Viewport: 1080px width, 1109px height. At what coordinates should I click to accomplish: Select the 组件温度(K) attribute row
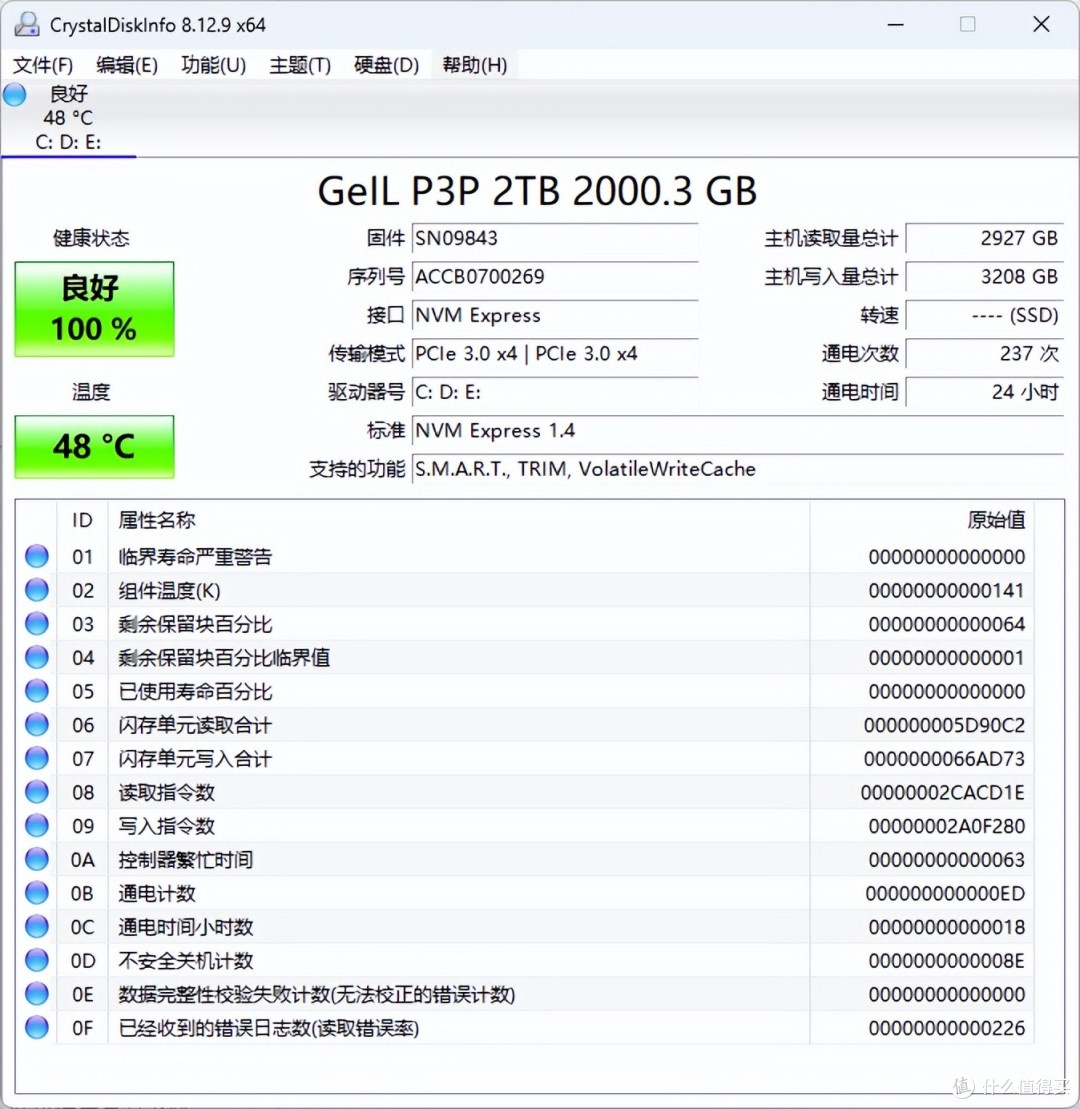(525, 590)
